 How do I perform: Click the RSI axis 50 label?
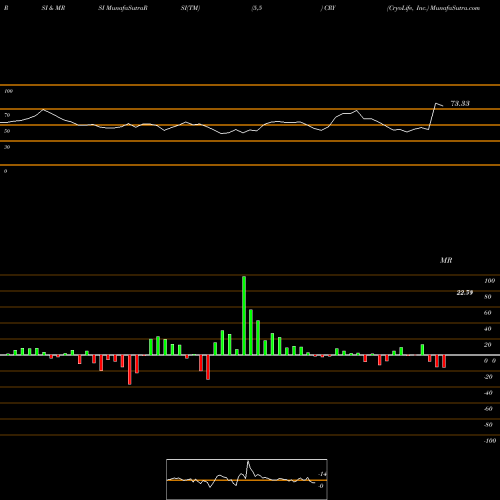(x=7, y=131)
